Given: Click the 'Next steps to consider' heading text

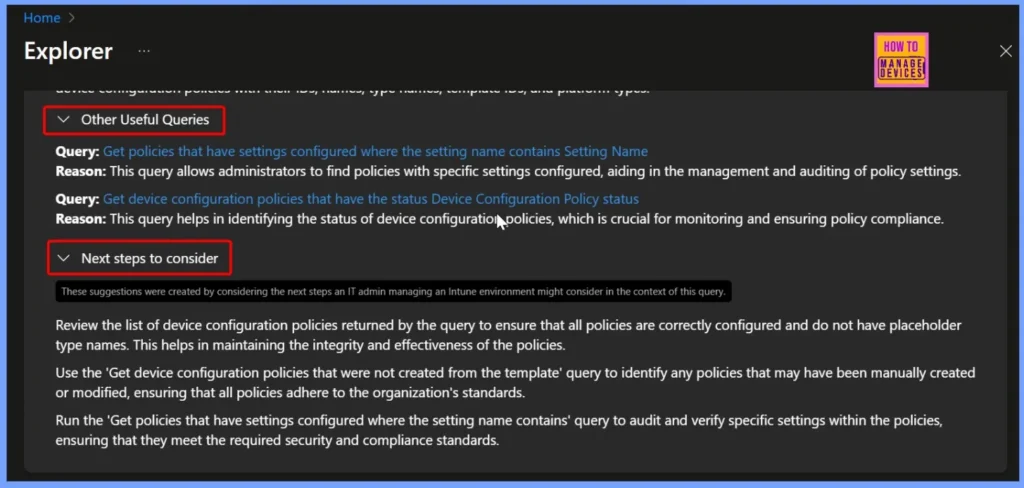Looking at the screenshot, I should pos(150,258).
